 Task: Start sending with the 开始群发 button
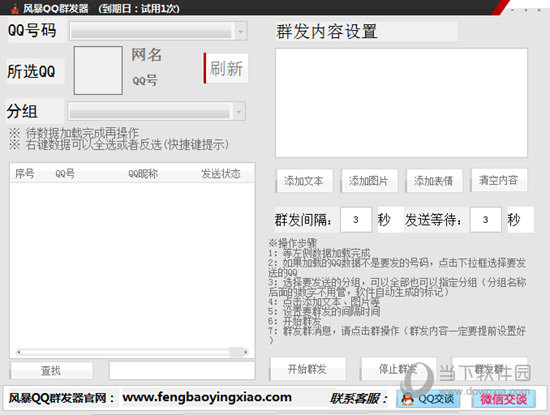308,369
